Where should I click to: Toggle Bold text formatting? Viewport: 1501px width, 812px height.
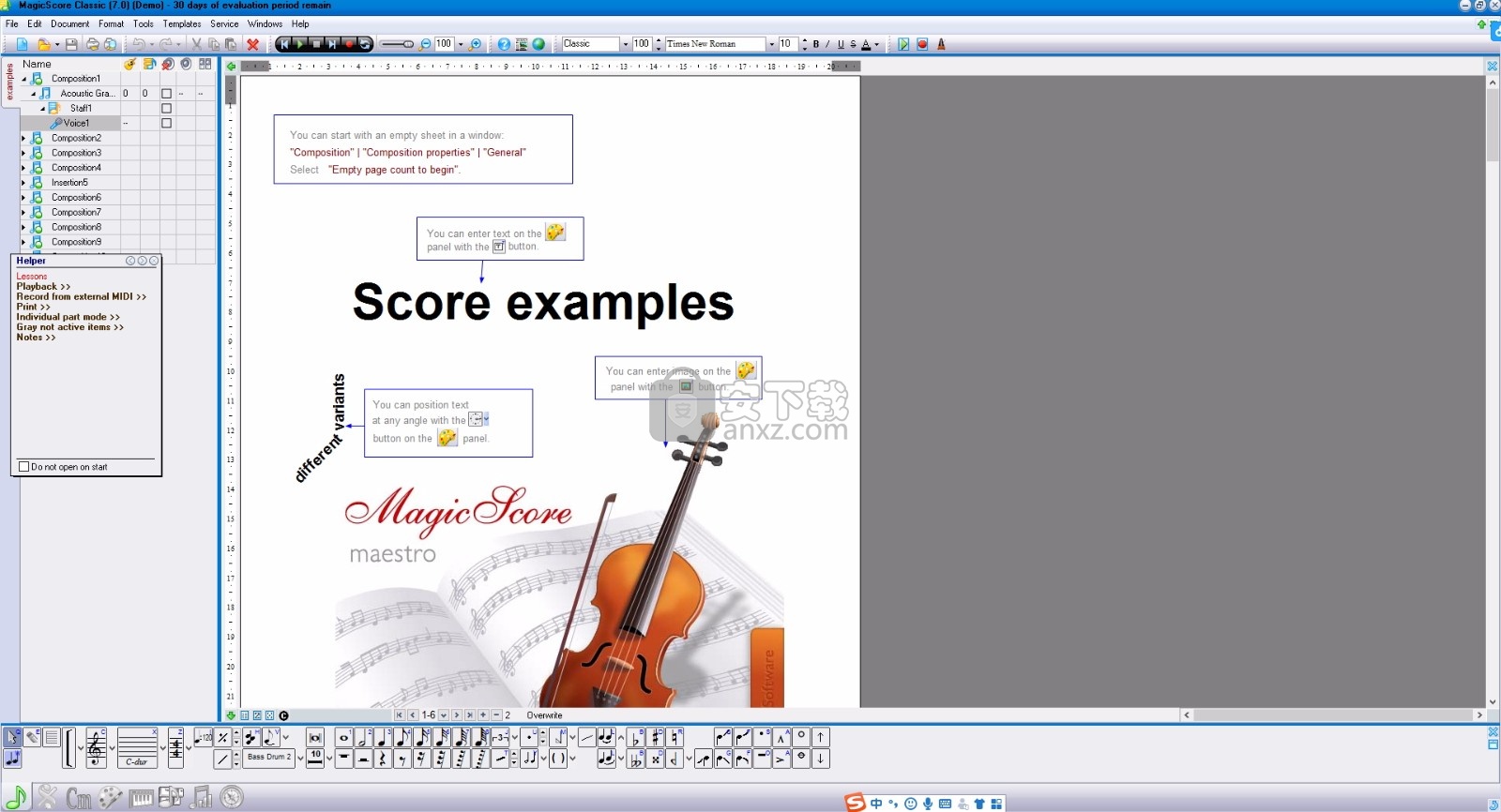pyautogui.click(x=816, y=44)
